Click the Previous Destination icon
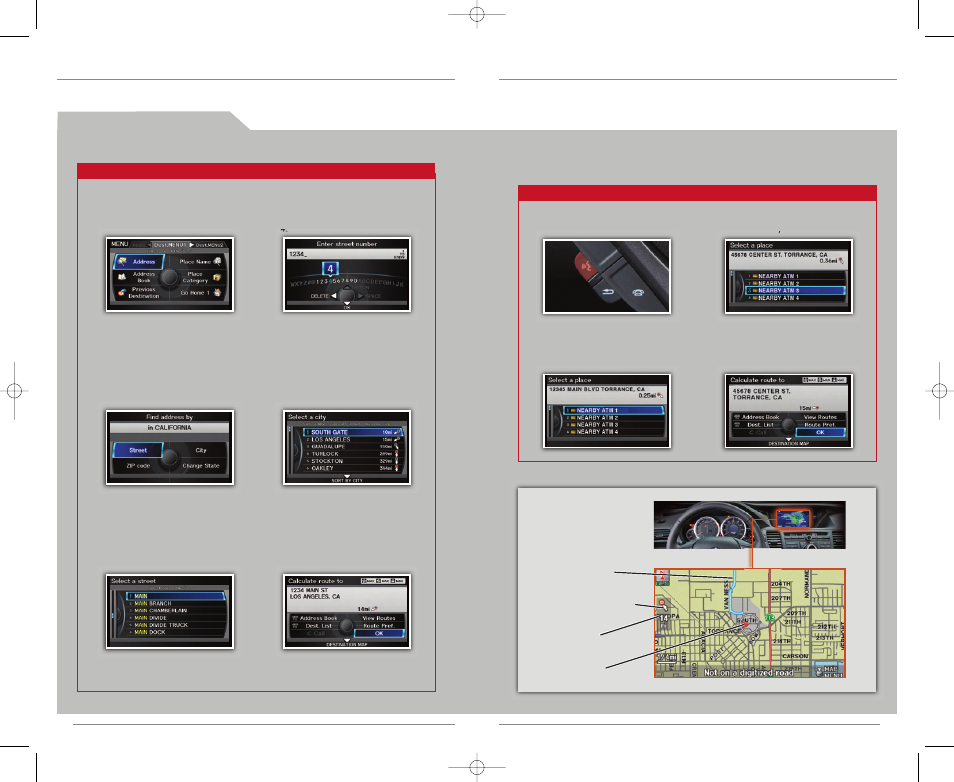954x782 pixels. pyautogui.click(x=122, y=293)
